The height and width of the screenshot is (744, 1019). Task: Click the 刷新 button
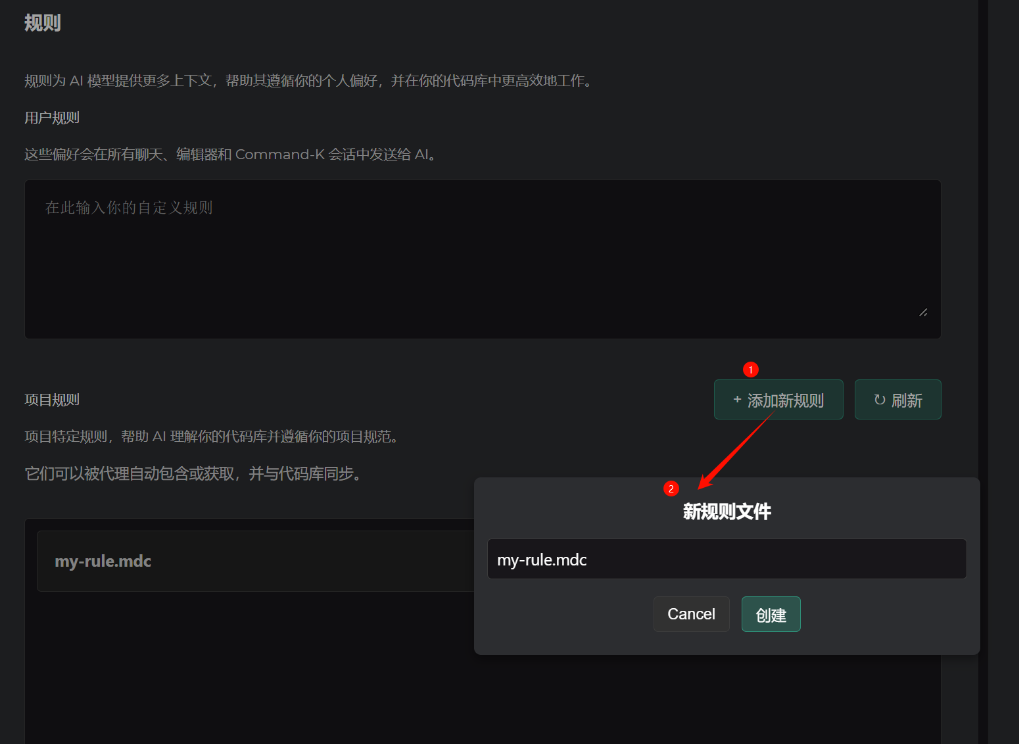pos(898,400)
